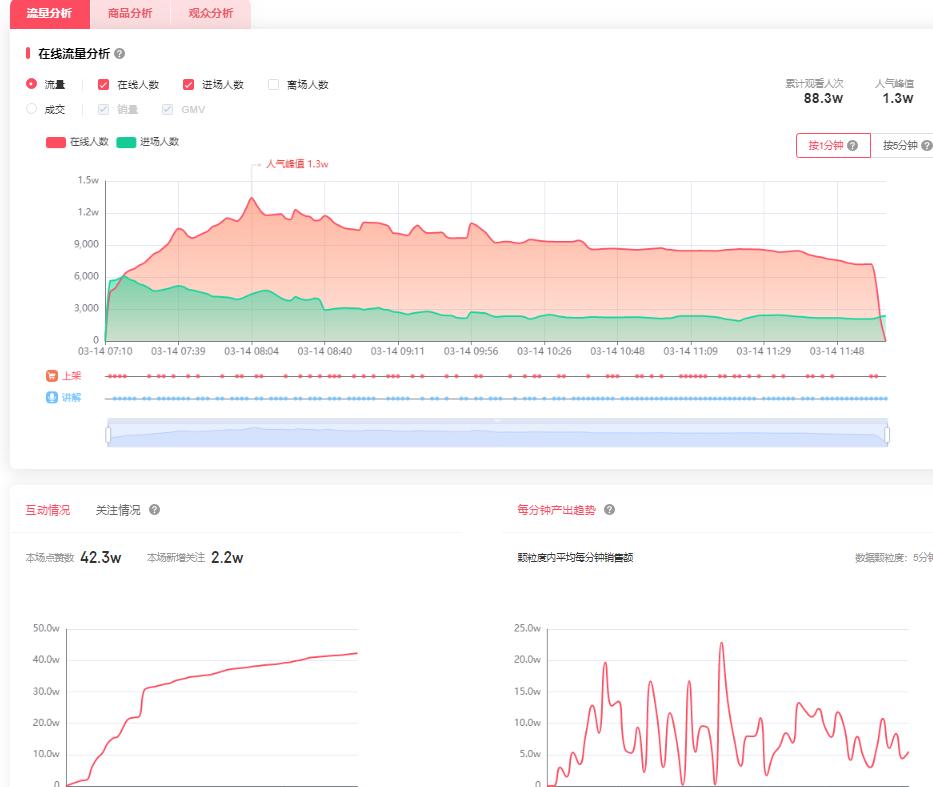This screenshot has height=787, width=933.
Task: Click help icon next to 关注情况
Action: click(154, 510)
